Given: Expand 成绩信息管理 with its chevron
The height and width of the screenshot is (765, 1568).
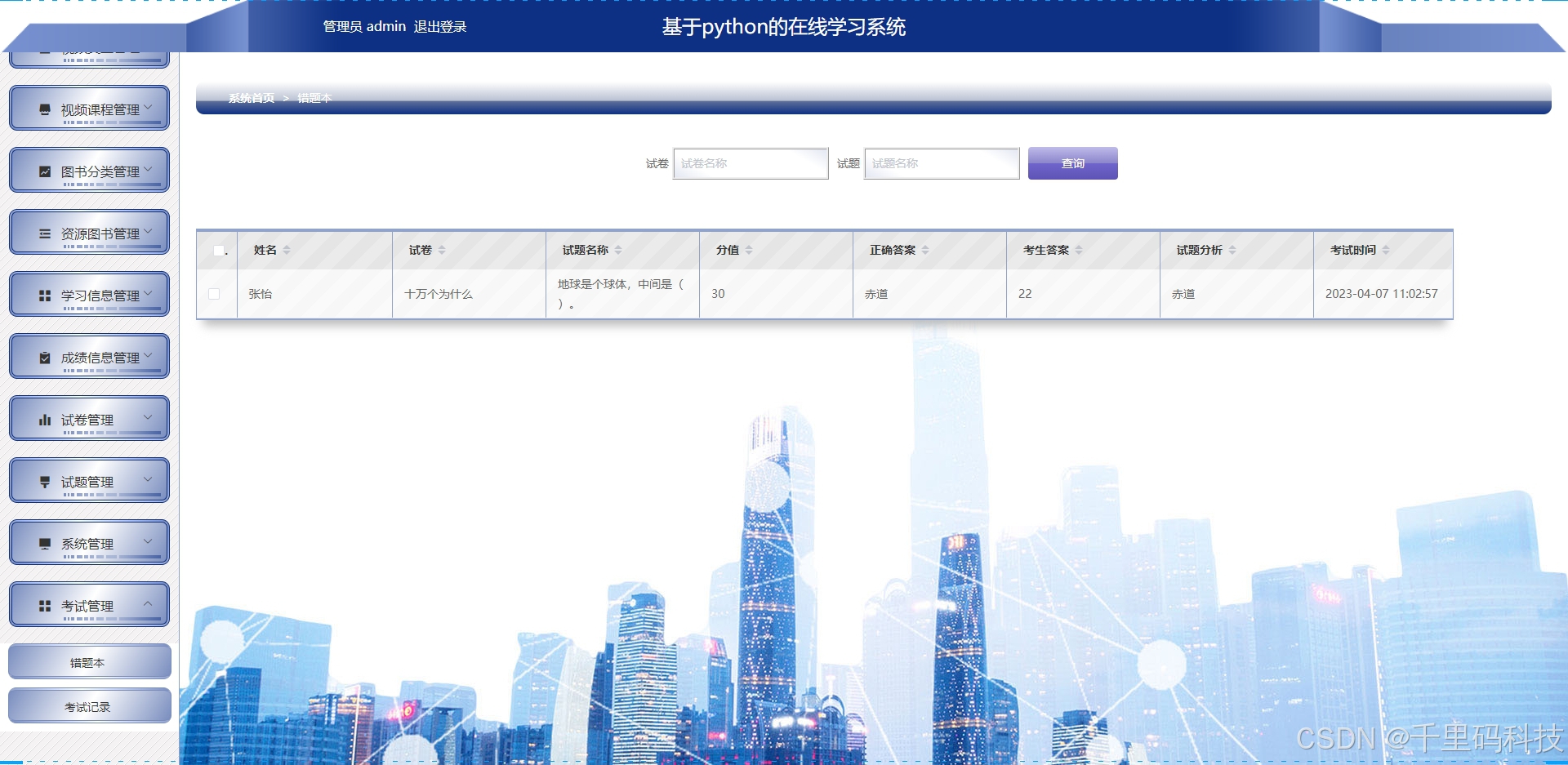Looking at the screenshot, I should (x=148, y=355).
